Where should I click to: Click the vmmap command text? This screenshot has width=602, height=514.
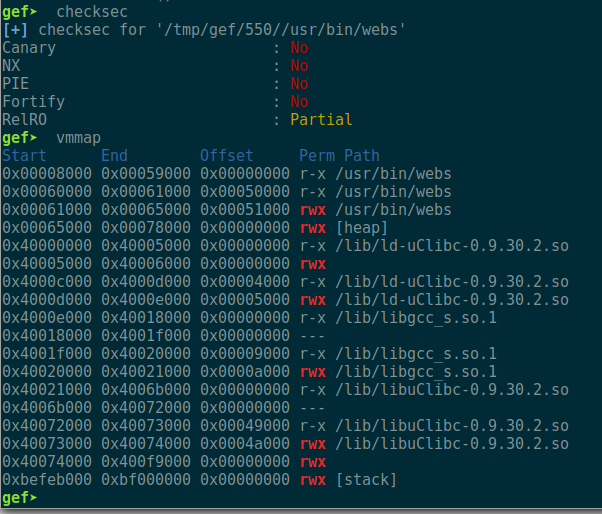79,138
